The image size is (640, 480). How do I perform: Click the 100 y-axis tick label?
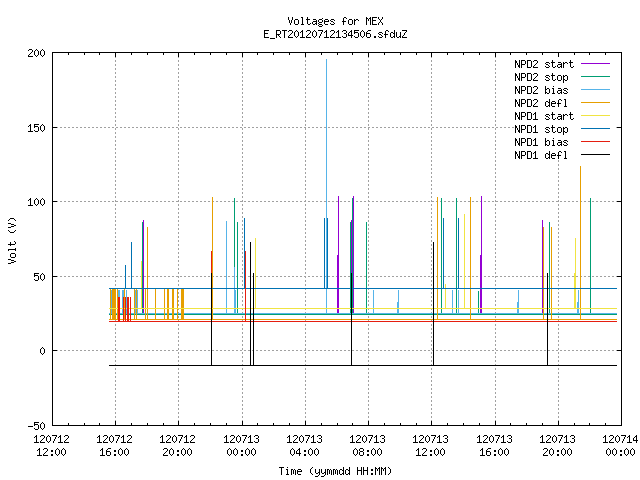click(x=36, y=202)
